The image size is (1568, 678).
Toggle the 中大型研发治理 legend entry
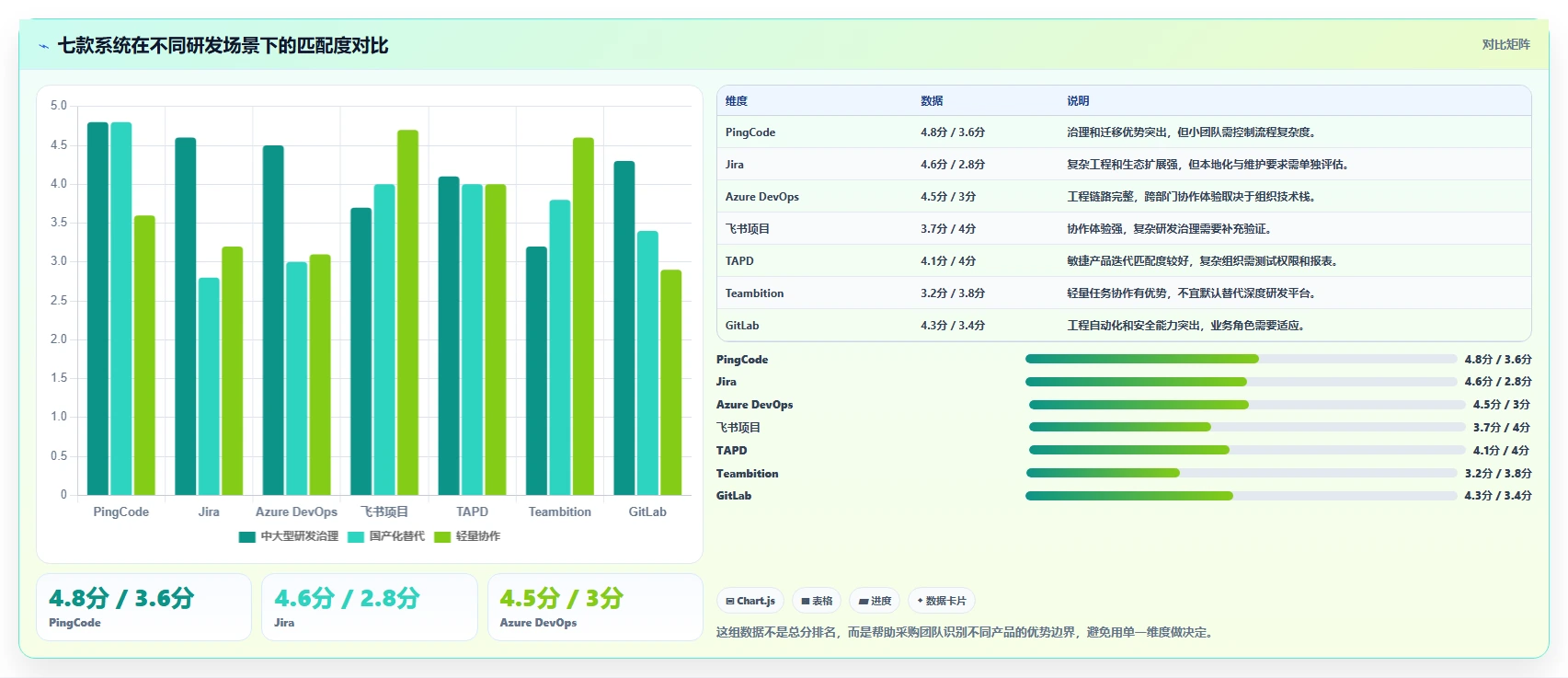click(288, 536)
